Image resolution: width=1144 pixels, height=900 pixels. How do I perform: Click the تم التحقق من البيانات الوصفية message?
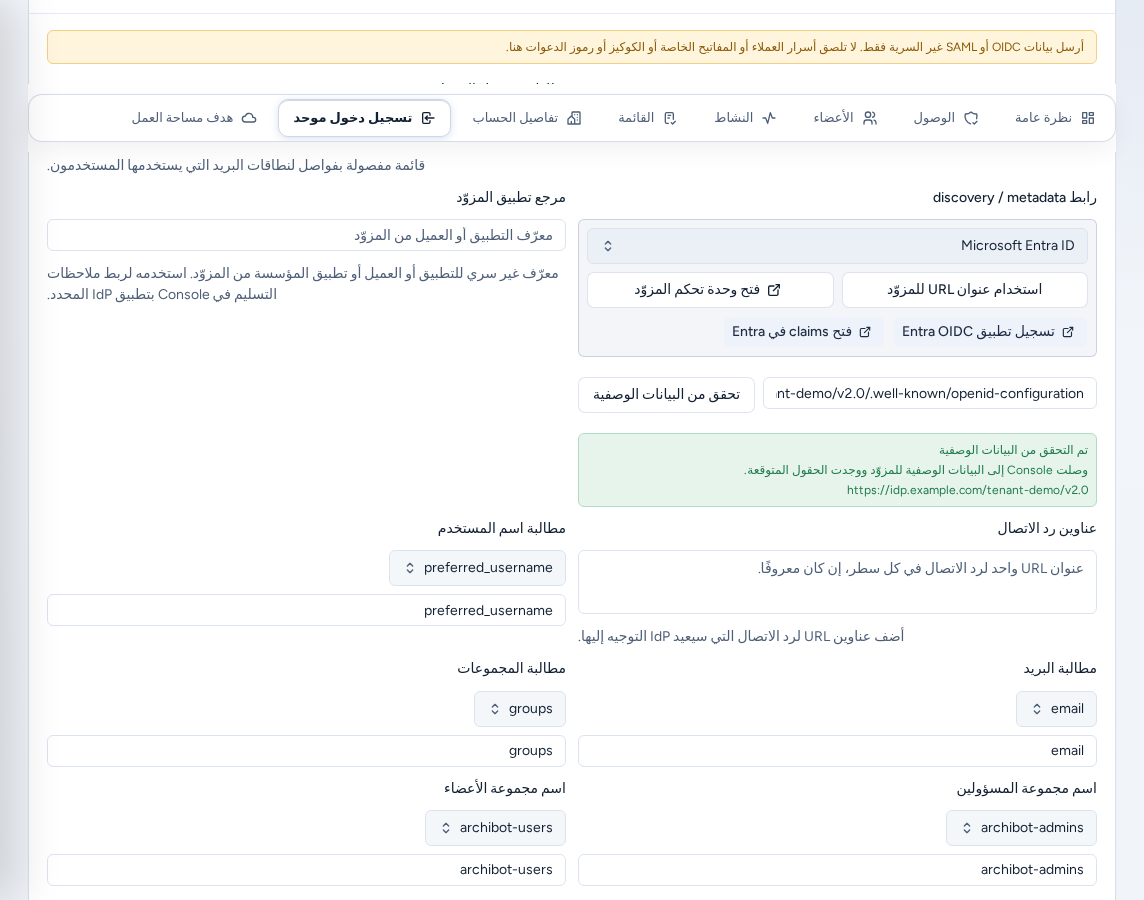[x=1013, y=450]
